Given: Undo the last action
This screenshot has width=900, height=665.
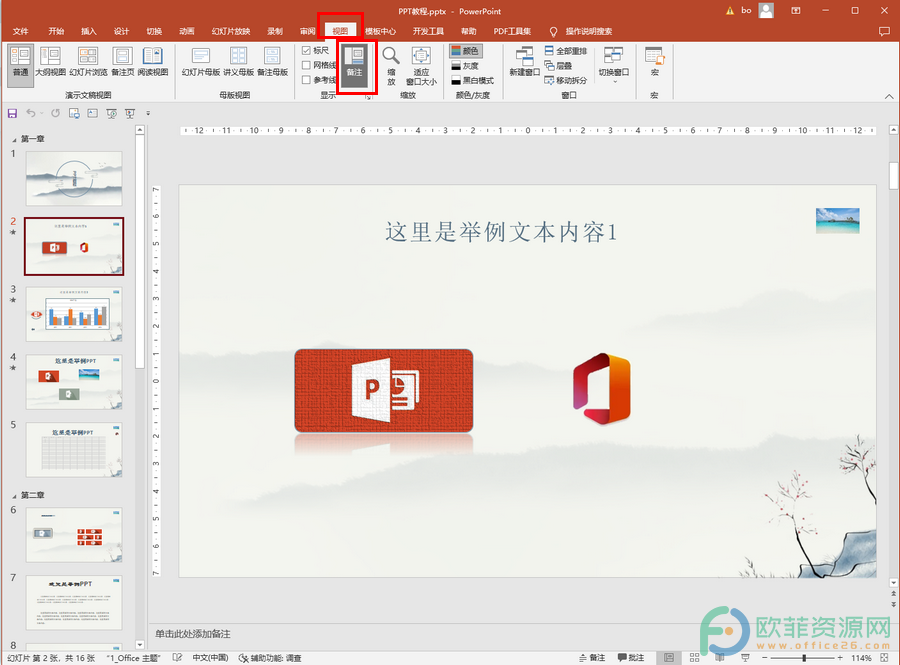Looking at the screenshot, I should point(31,114).
